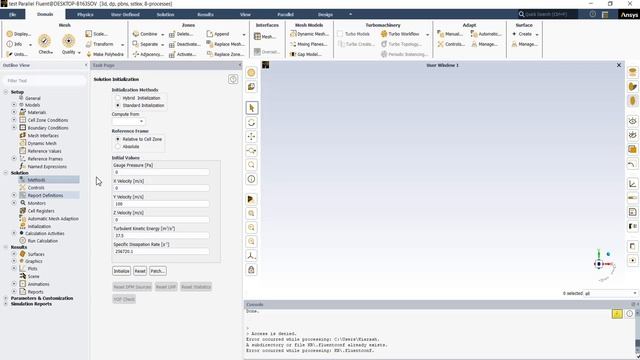Switch to the Results ribbon tab
Screen dimensions: 640x360
(x=205, y=14)
